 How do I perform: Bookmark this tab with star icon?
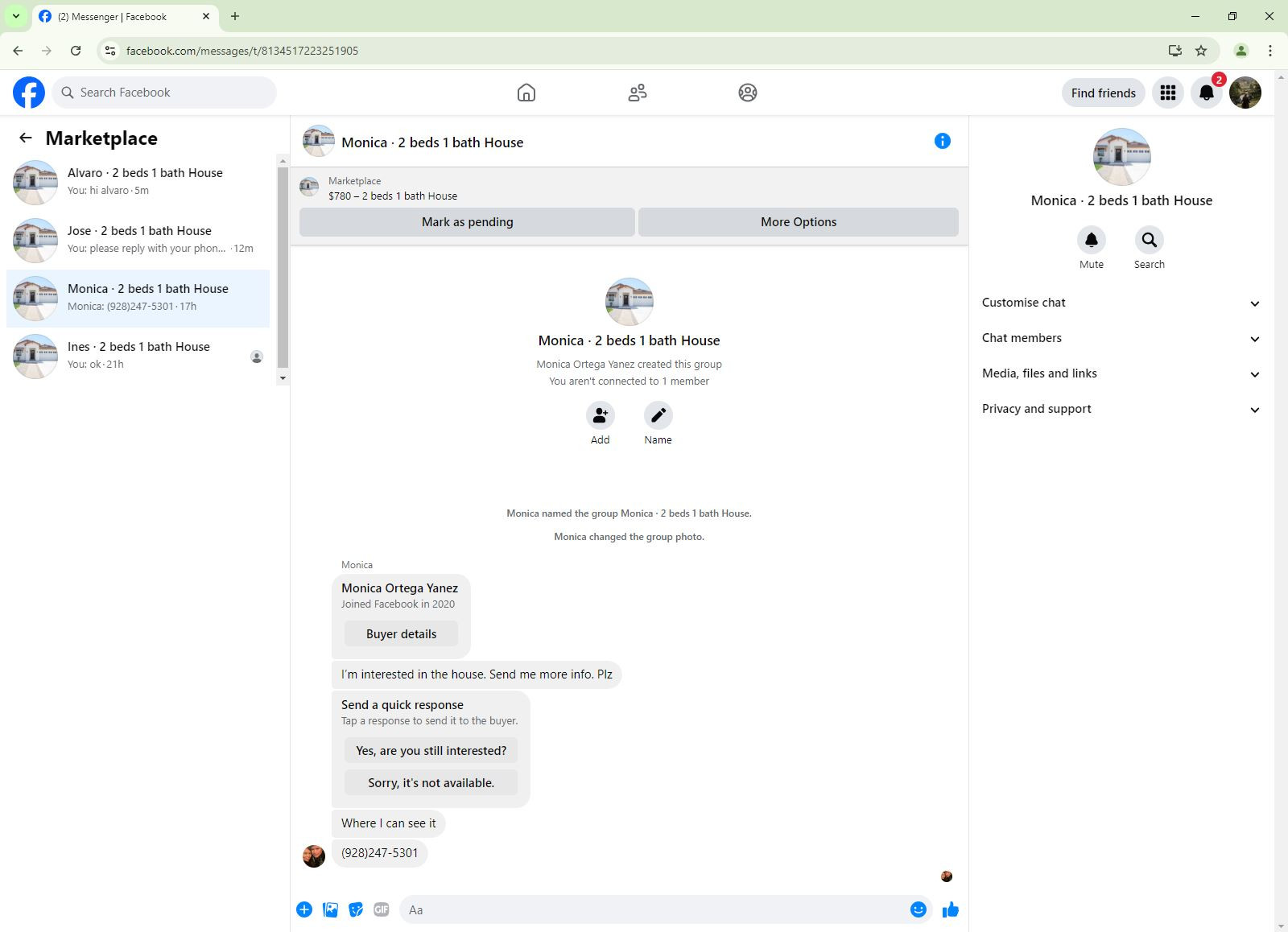pos(1201,51)
